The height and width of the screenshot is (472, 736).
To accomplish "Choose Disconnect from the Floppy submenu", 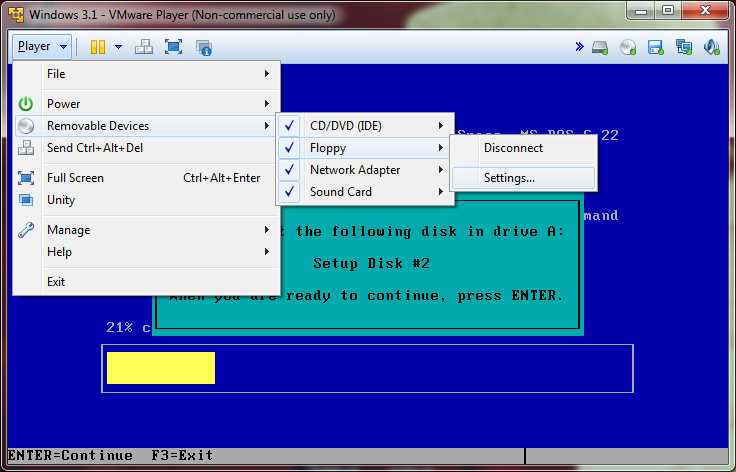I will tap(513, 148).
